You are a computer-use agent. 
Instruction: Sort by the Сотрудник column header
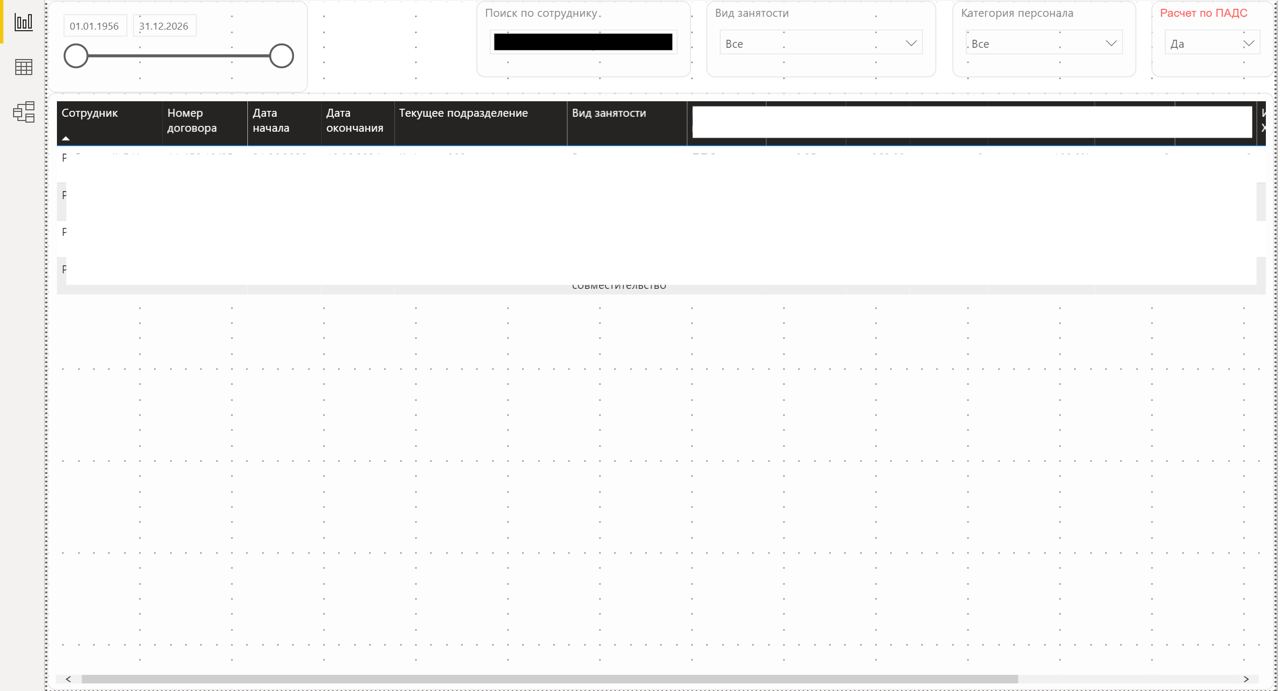[109, 123]
